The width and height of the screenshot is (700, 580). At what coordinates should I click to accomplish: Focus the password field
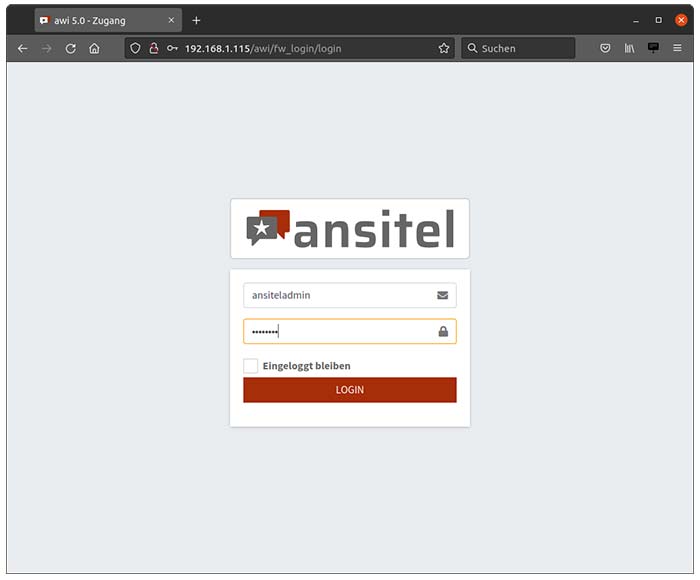pyautogui.click(x=350, y=331)
